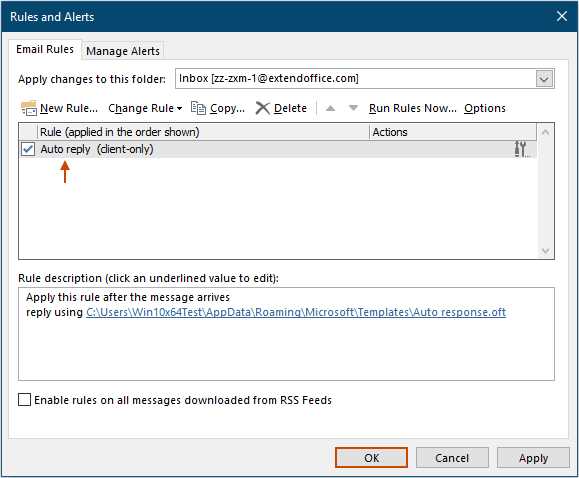Select the Auto reply (client-only) rule

277,149
